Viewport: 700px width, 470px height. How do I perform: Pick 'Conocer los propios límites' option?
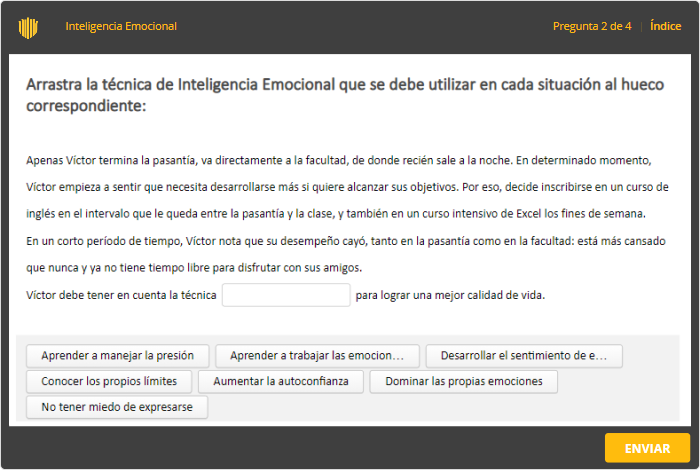click(x=109, y=382)
